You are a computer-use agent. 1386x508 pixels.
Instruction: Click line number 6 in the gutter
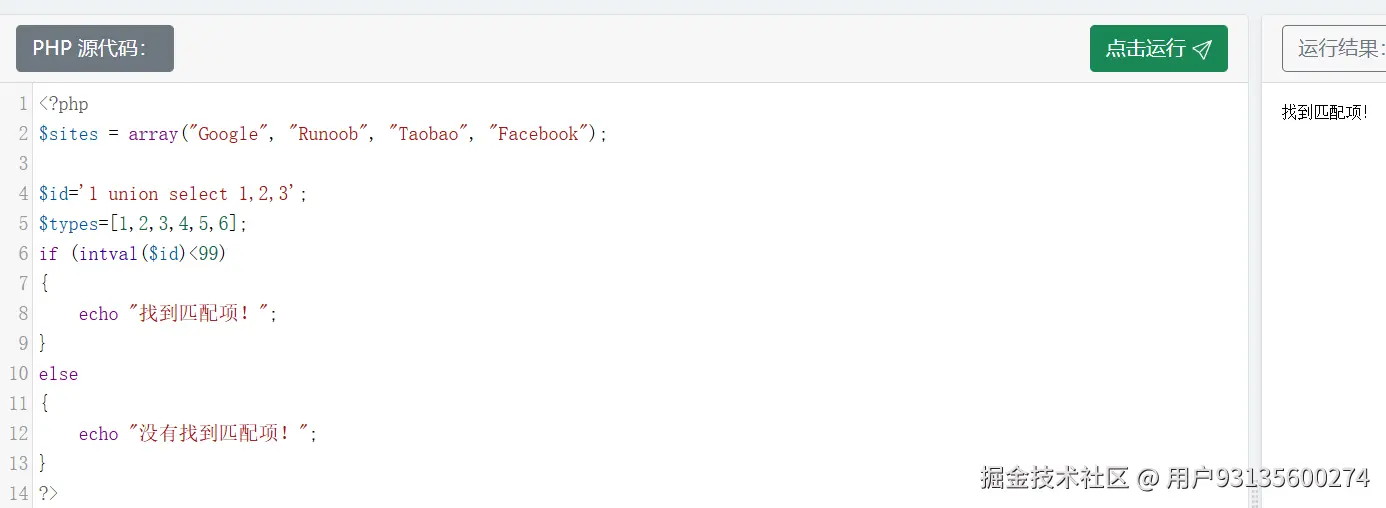coord(22,254)
